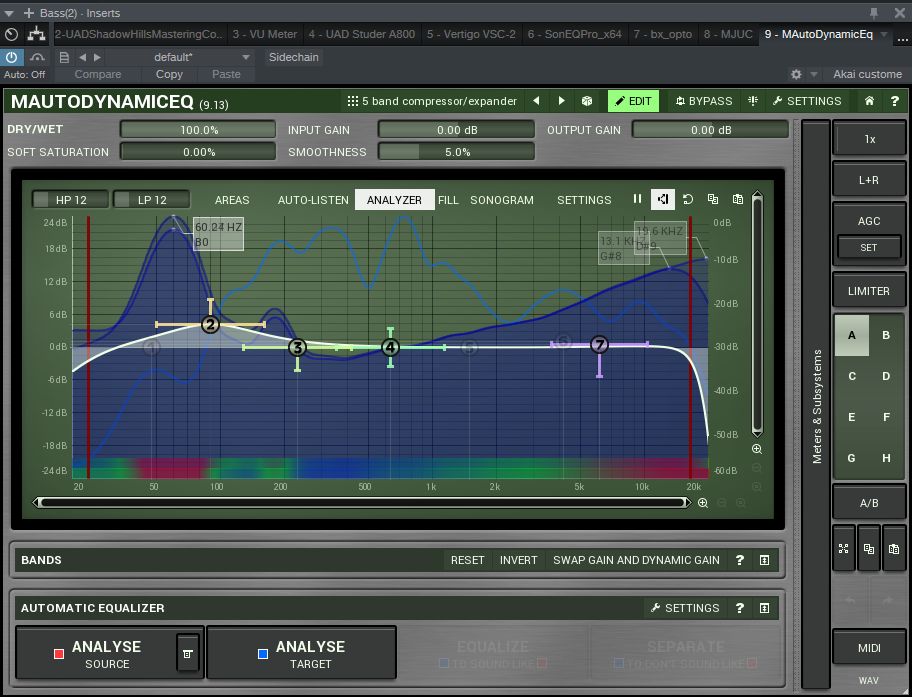Switch to 3 - VU Meter insert tab
The width and height of the screenshot is (912, 697).
click(265, 34)
